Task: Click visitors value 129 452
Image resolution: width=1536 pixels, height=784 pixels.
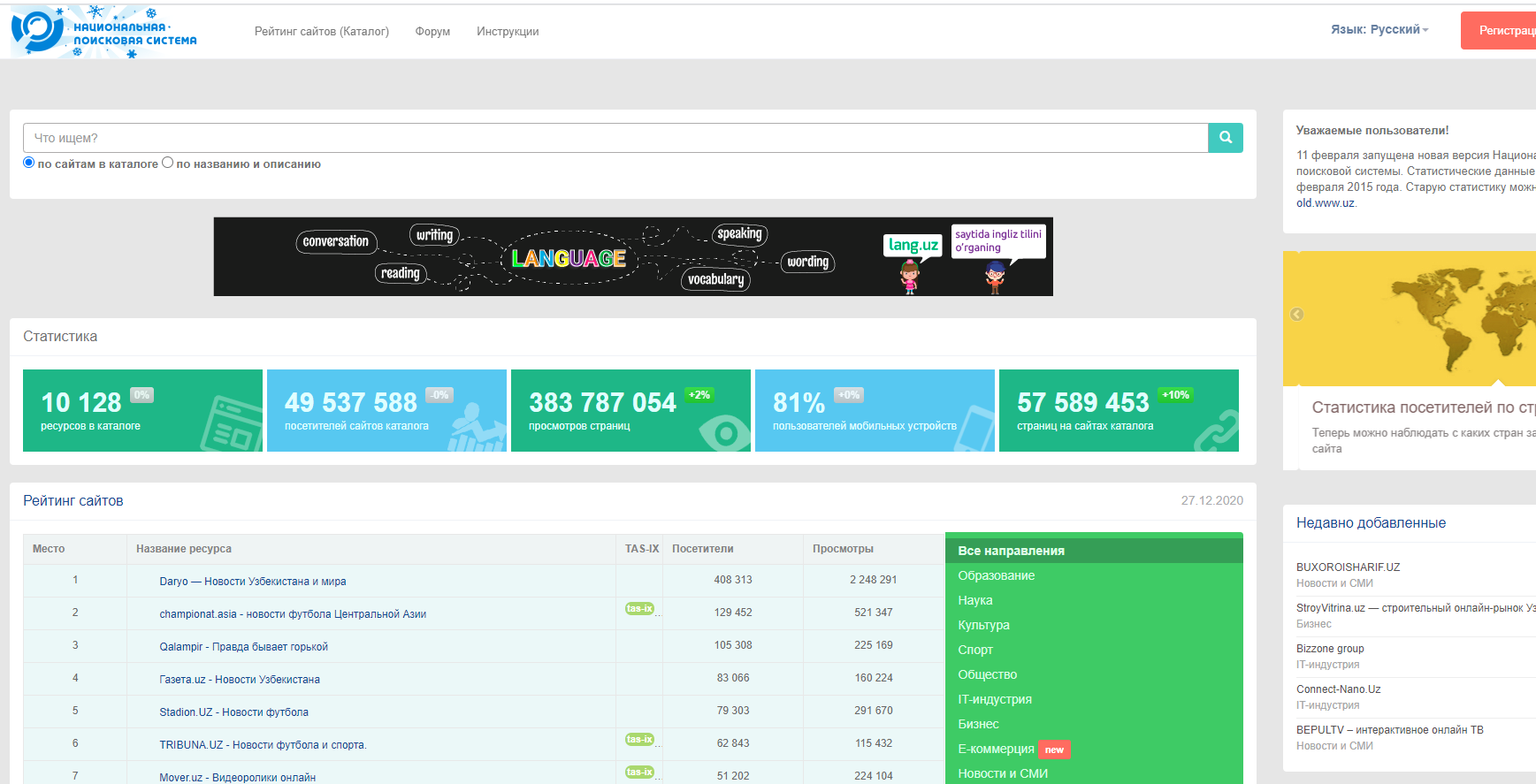Action: tap(733, 613)
